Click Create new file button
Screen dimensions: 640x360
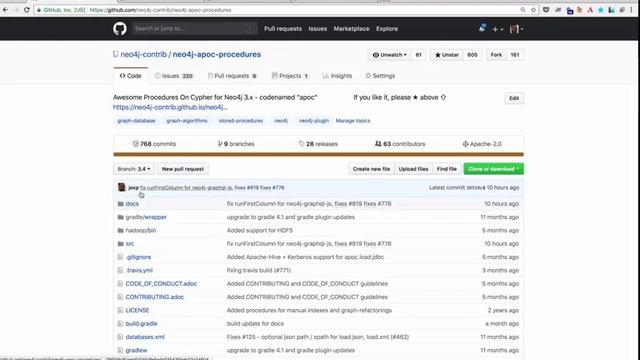tap(371, 169)
